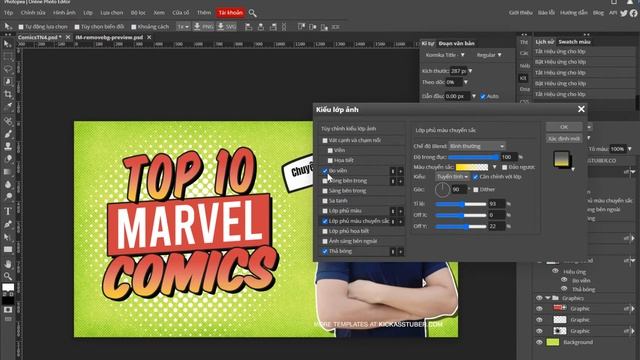Viewport: 640px width, 360px height.
Task: Select the Brush tool
Action: coord(8,134)
